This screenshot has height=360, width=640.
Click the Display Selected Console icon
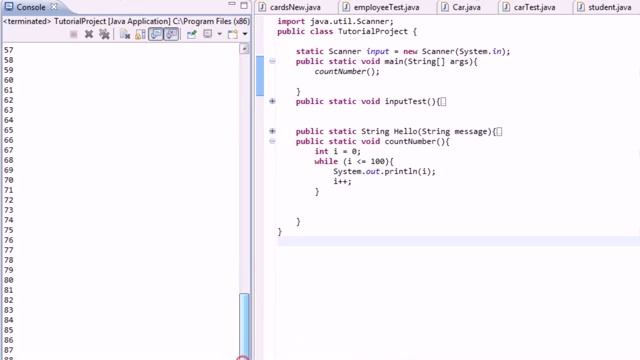click(x=208, y=34)
